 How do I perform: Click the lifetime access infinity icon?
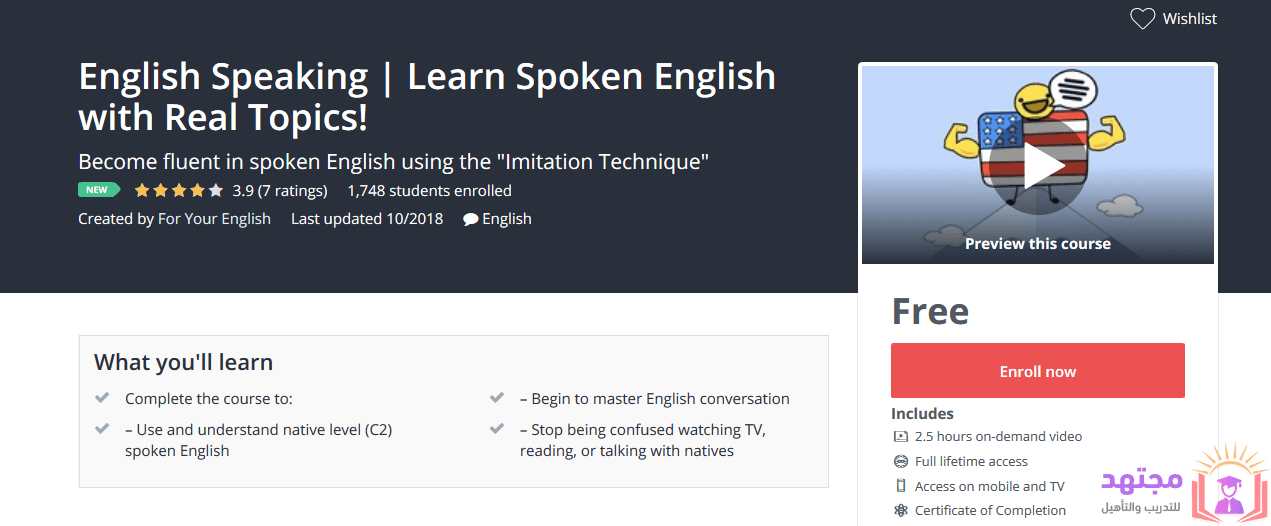(x=900, y=462)
